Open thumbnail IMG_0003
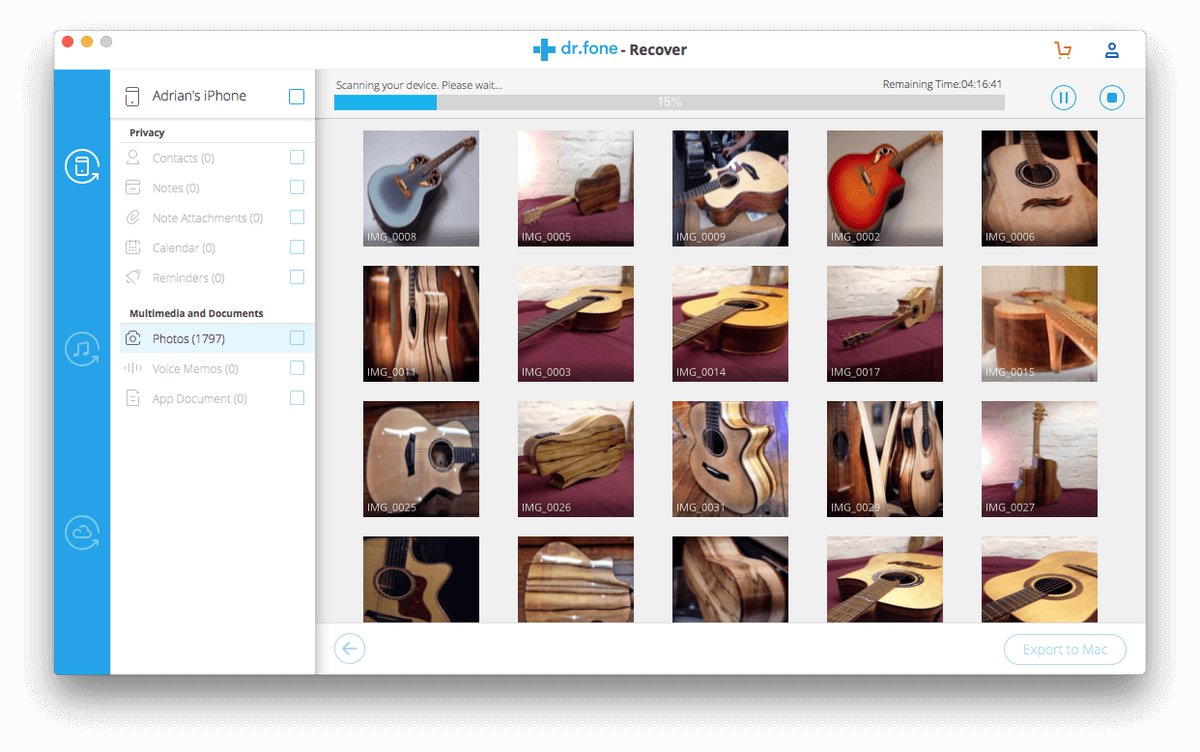Screen dimensions: 1200x752 [x=575, y=324]
